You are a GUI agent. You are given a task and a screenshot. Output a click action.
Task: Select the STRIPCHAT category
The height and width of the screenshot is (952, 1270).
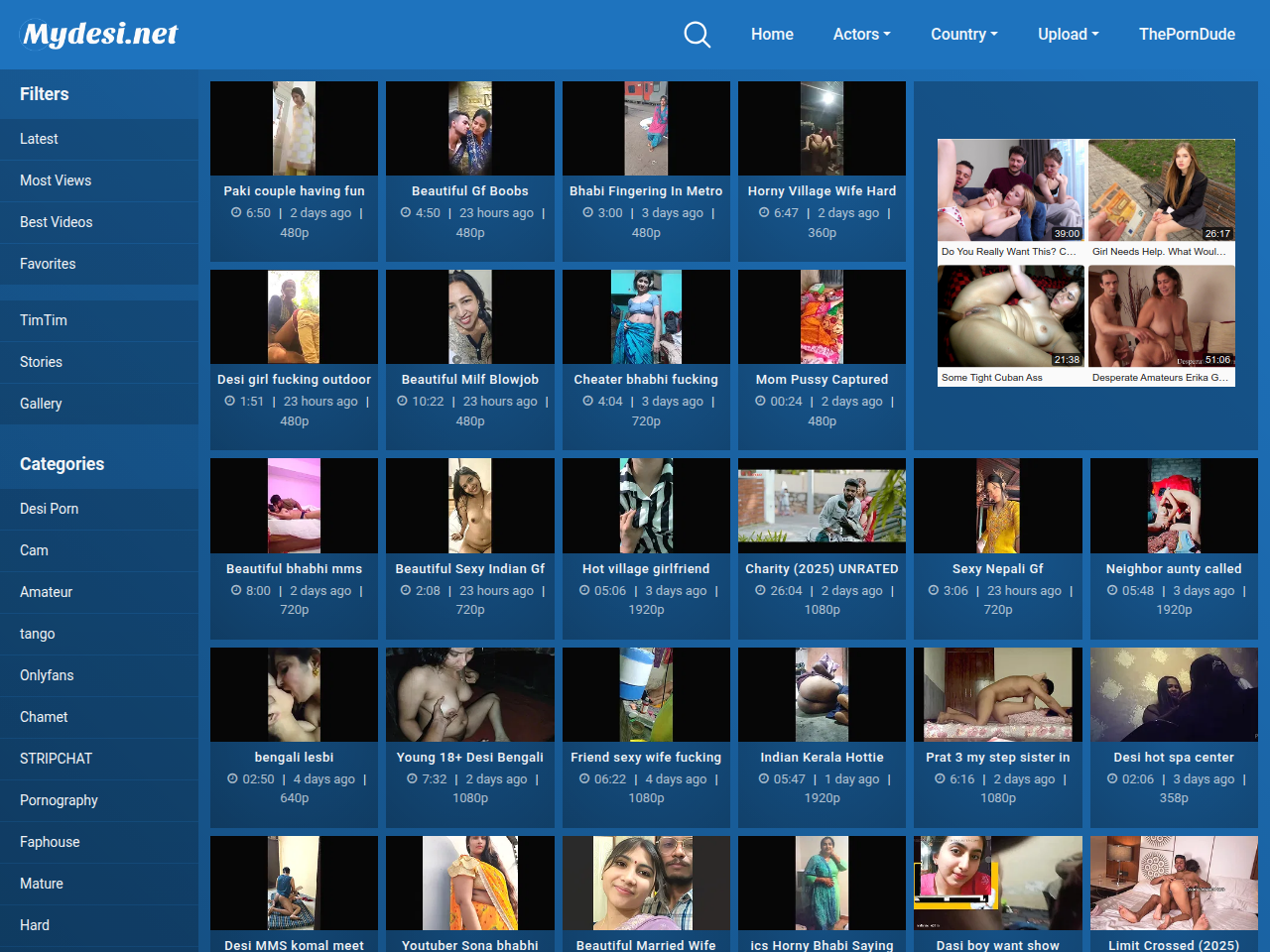[56, 759]
